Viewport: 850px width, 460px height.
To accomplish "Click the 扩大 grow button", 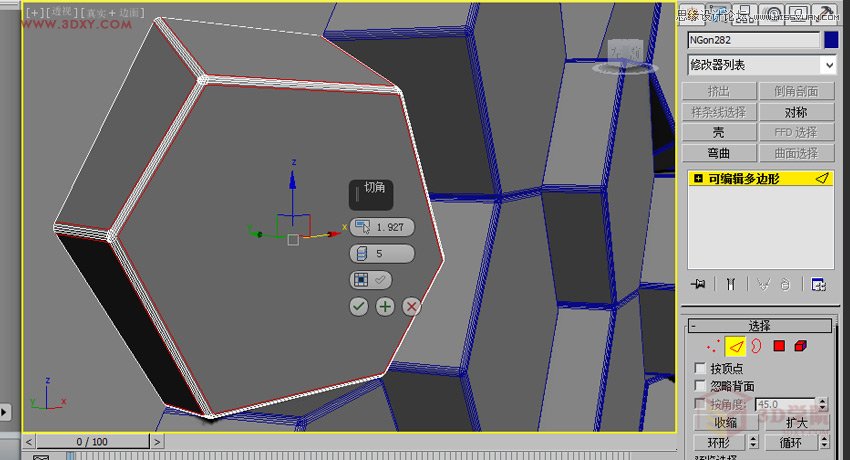I will (797, 423).
